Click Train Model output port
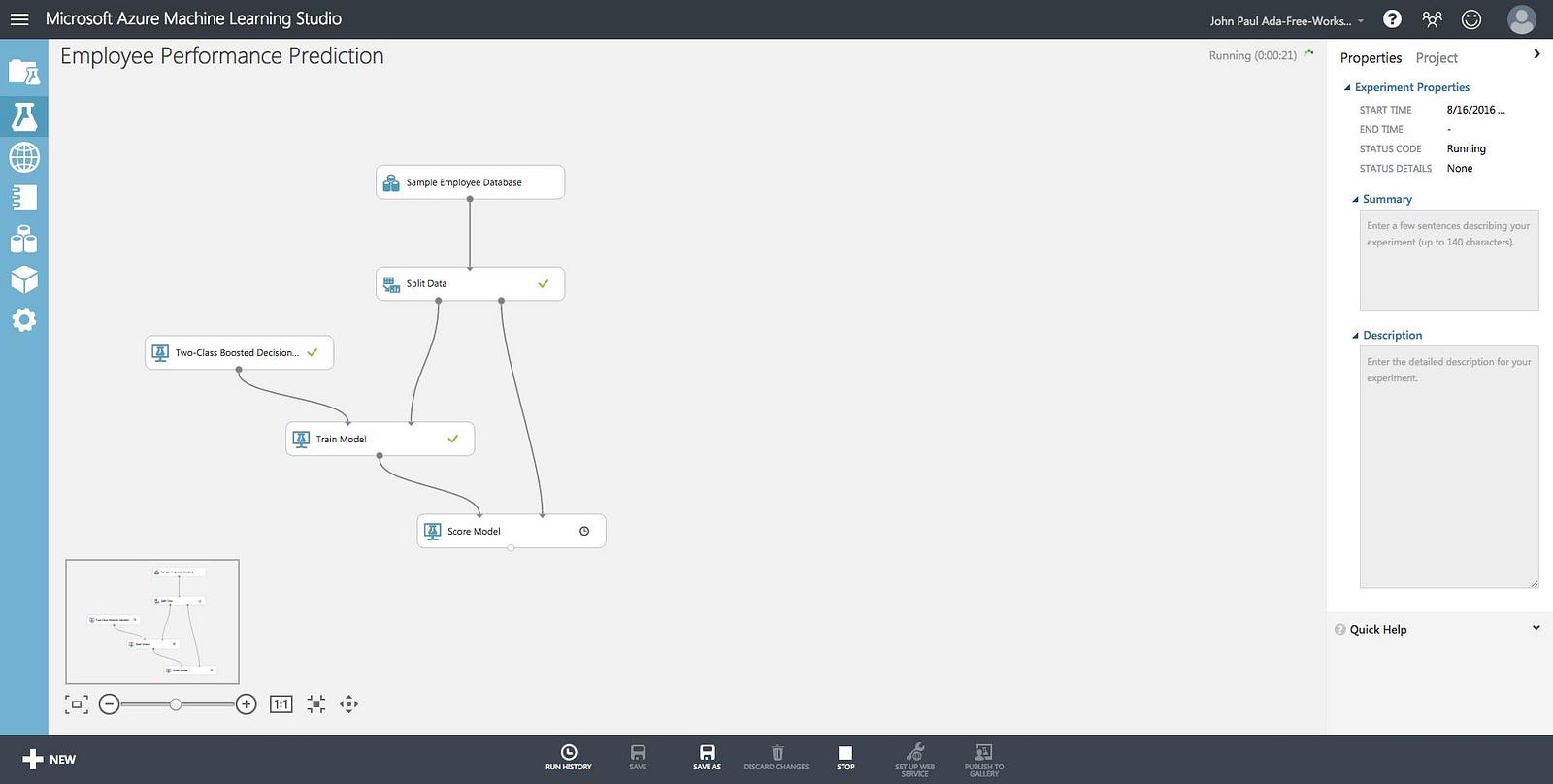This screenshot has height=784, width=1553. click(380, 456)
